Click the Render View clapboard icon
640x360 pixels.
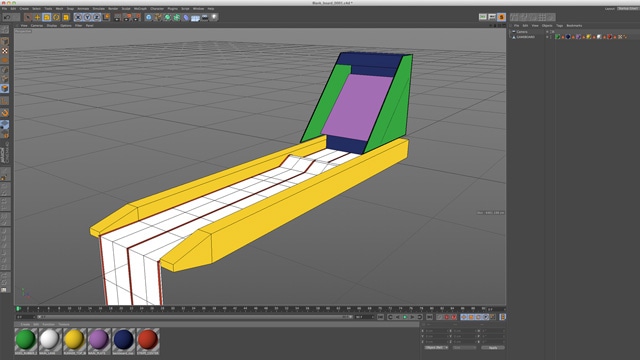118,17
